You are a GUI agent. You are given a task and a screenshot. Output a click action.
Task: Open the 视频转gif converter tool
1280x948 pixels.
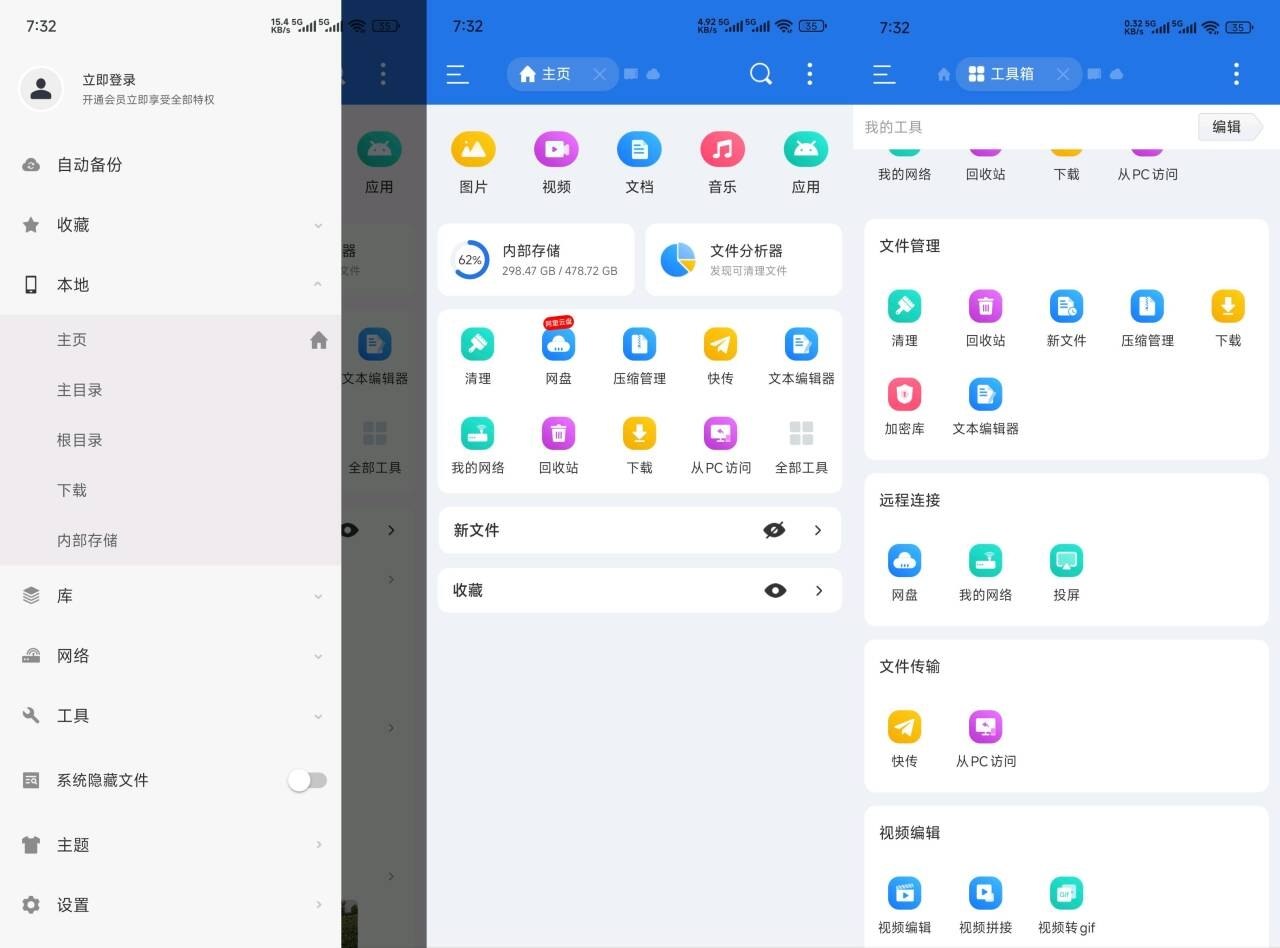1066,894
